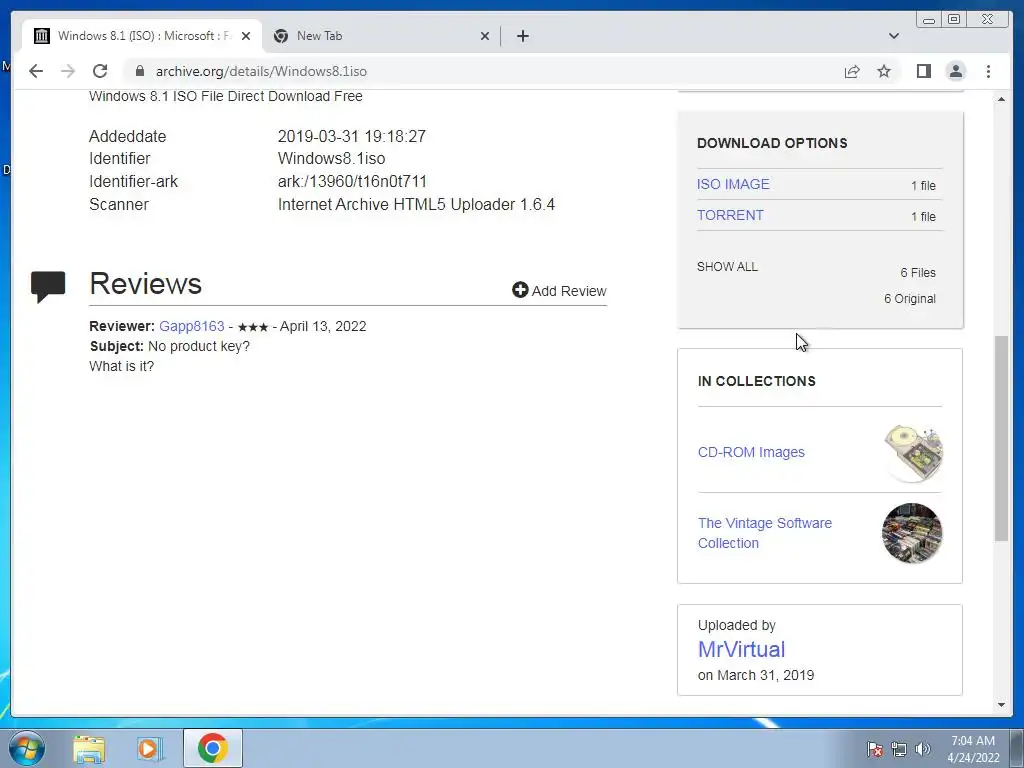Screen dimensions: 1024x768
Task: Open the network tray icon
Action: click(899, 749)
